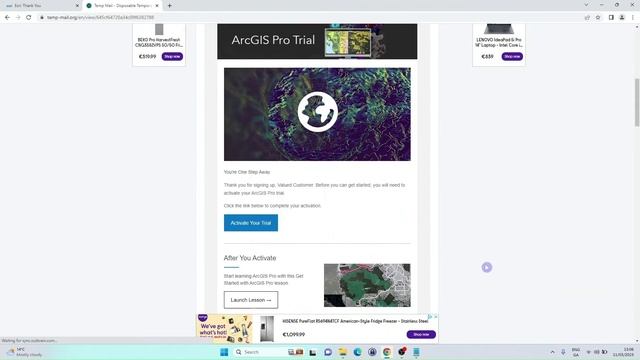Click the Temu ad banner image
640x360 pixels.
(x=224, y=329)
